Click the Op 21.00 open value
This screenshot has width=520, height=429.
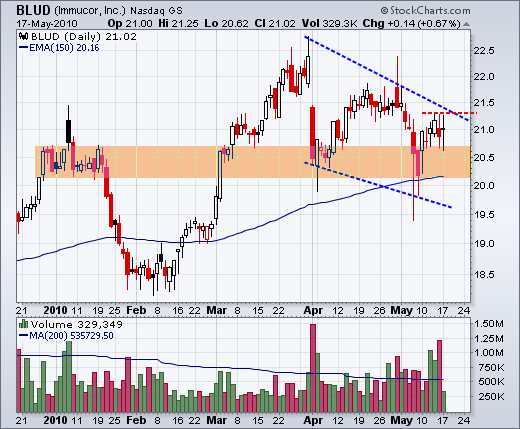(x=130, y=24)
